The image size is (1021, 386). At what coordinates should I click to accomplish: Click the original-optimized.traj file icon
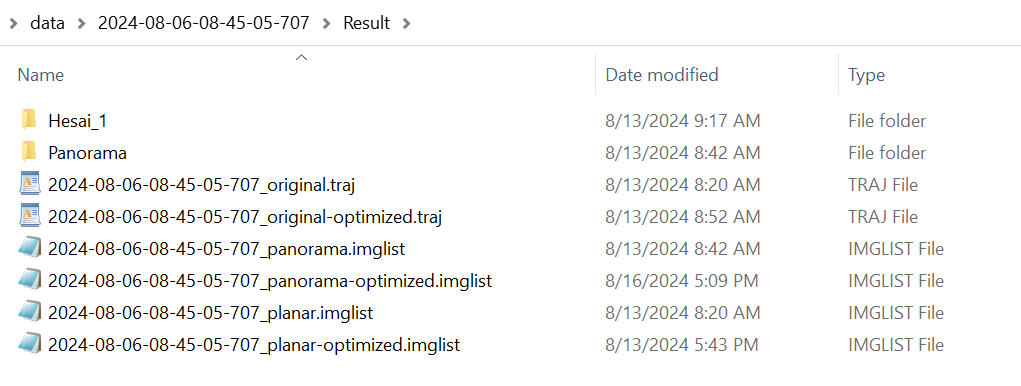point(30,216)
